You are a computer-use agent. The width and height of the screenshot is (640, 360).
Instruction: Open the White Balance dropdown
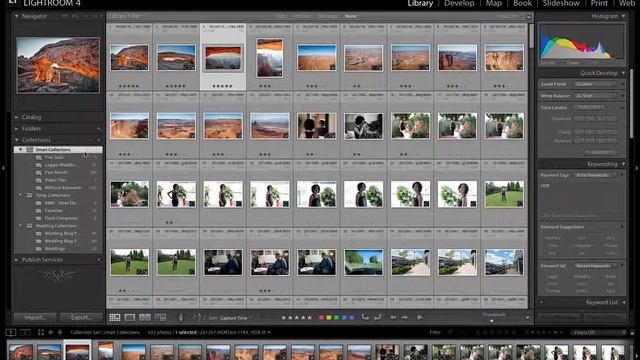pyautogui.click(x=595, y=96)
